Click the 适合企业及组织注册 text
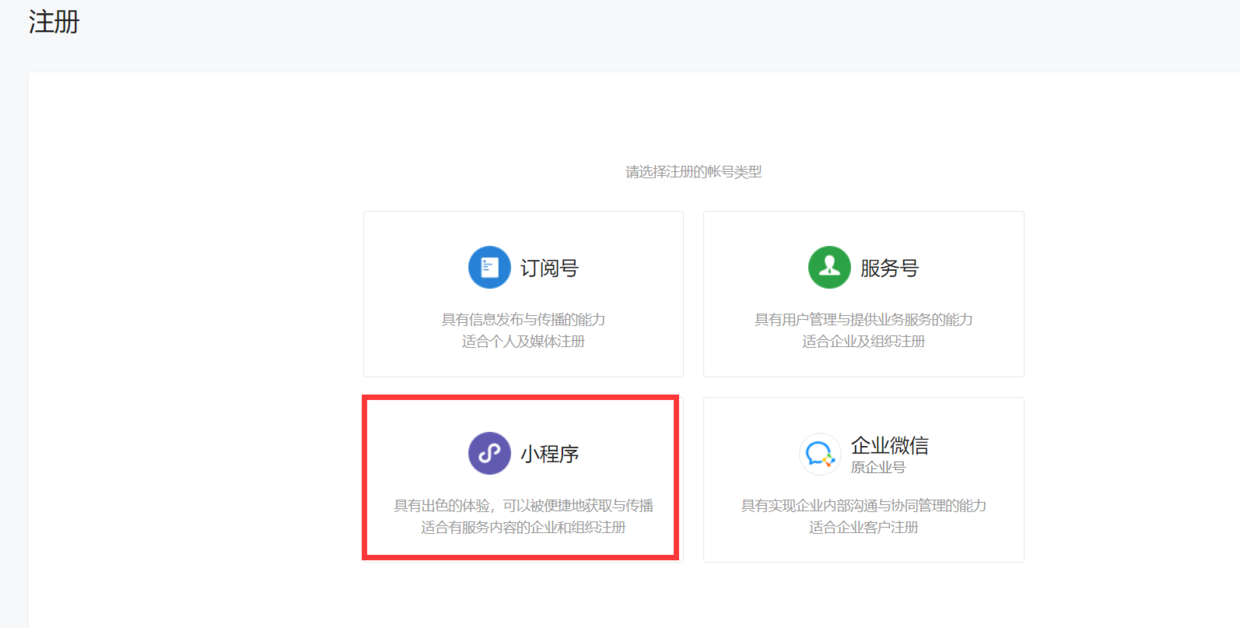The width and height of the screenshot is (1240, 628). click(x=864, y=342)
